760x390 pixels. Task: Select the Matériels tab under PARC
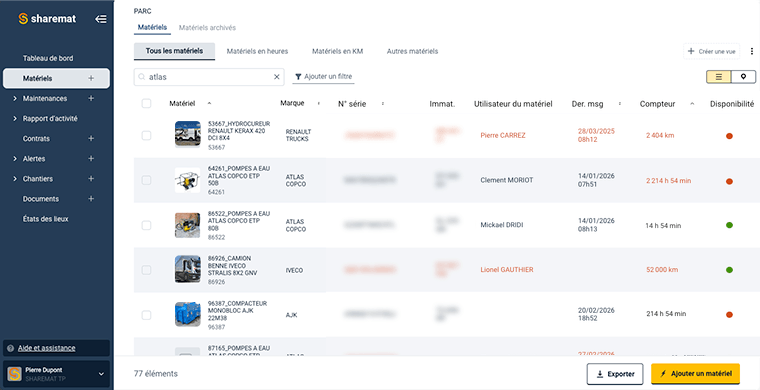click(152, 28)
